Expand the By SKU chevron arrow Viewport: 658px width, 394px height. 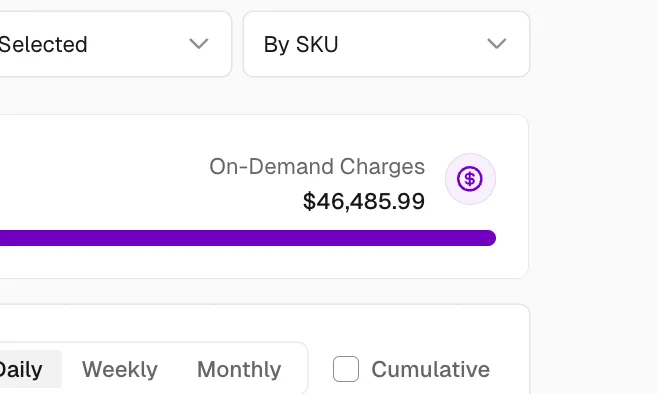tap(497, 44)
